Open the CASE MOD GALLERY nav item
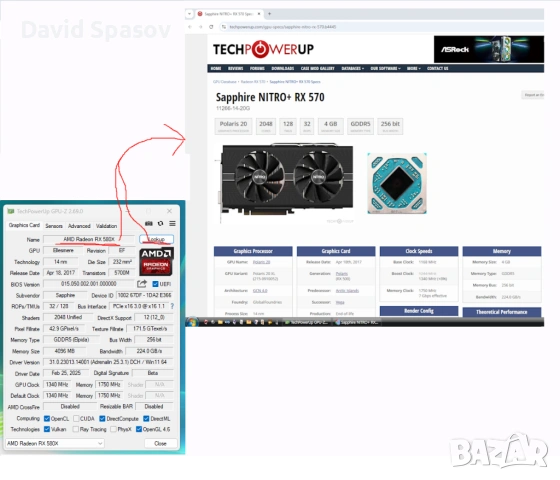The image size is (560, 480). [318, 68]
